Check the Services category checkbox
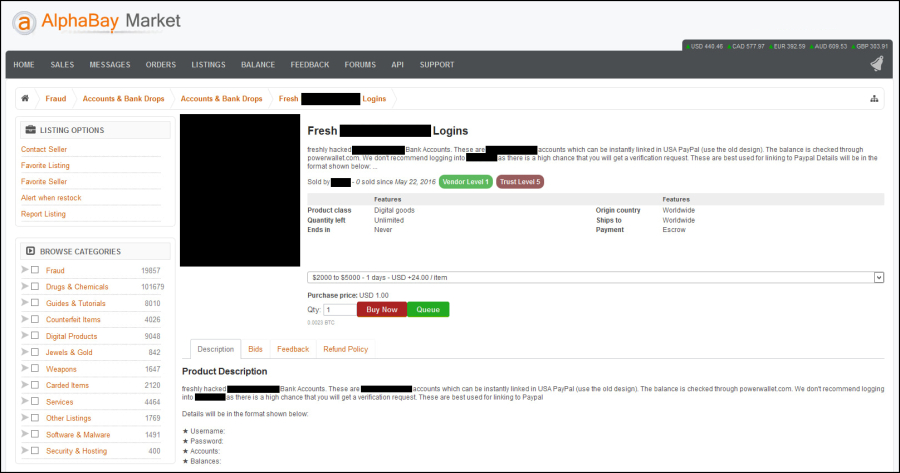 click(x=35, y=401)
